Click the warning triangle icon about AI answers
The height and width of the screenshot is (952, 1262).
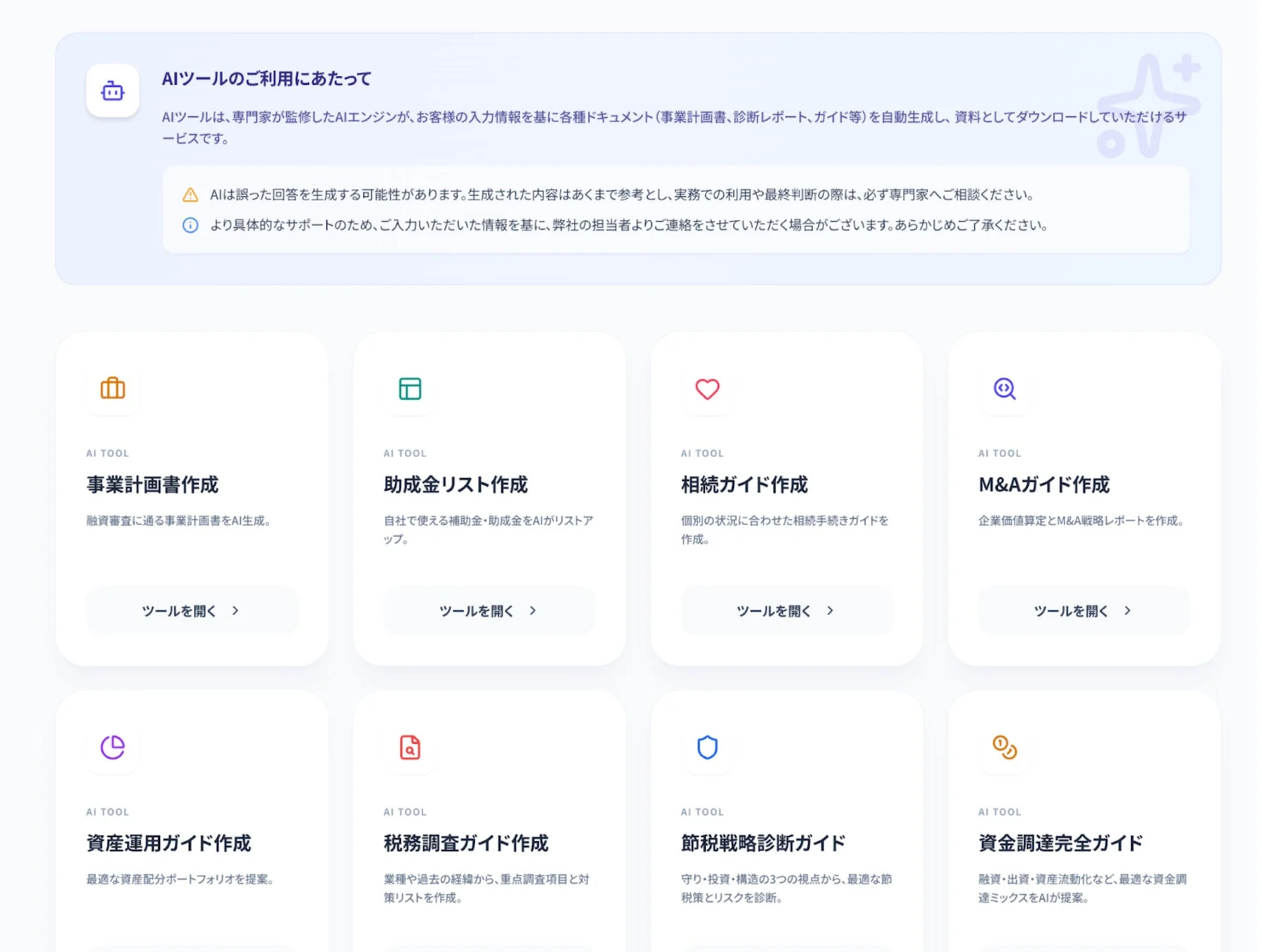coord(190,195)
